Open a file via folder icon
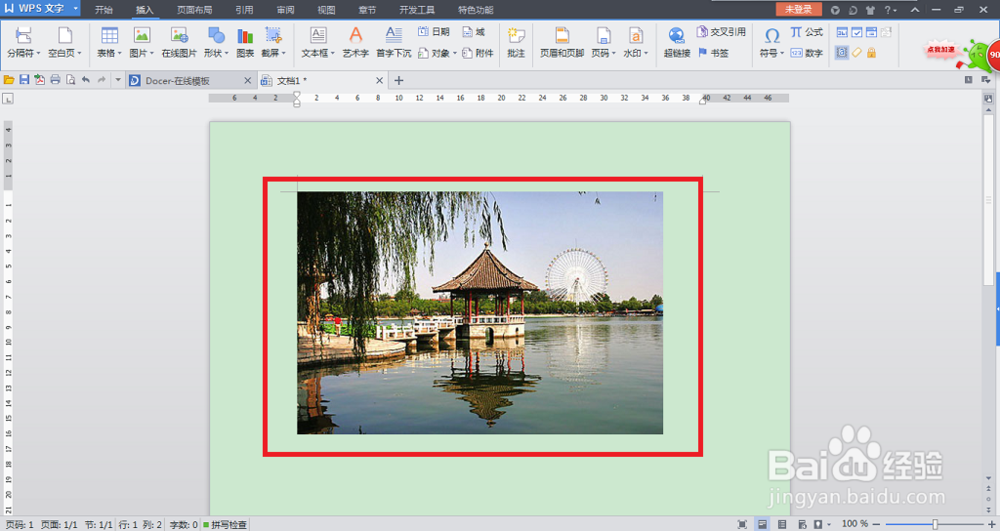Image resolution: width=1000 pixels, height=531 pixels. (x=9, y=80)
